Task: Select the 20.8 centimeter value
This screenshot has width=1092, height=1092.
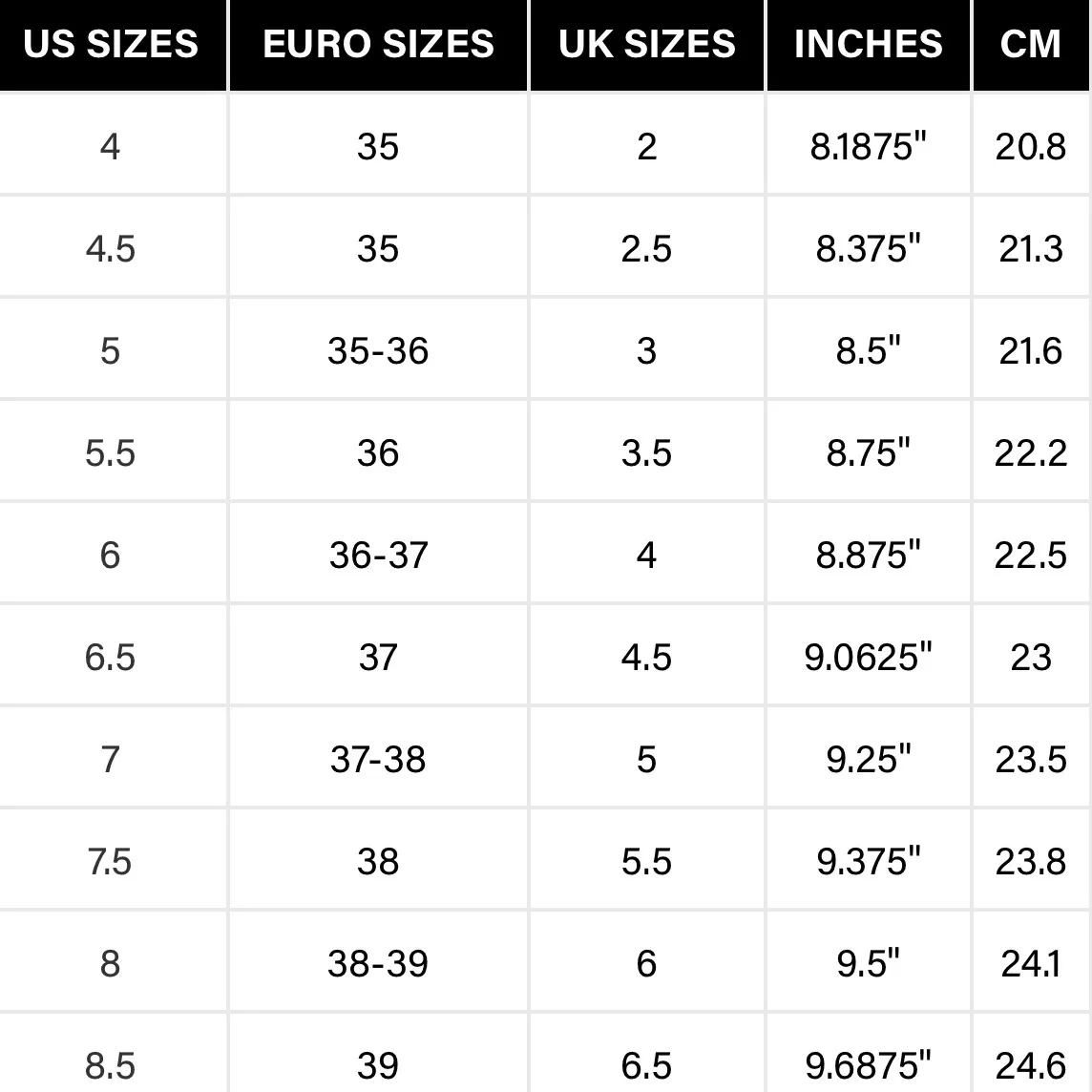Action: tap(1031, 146)
